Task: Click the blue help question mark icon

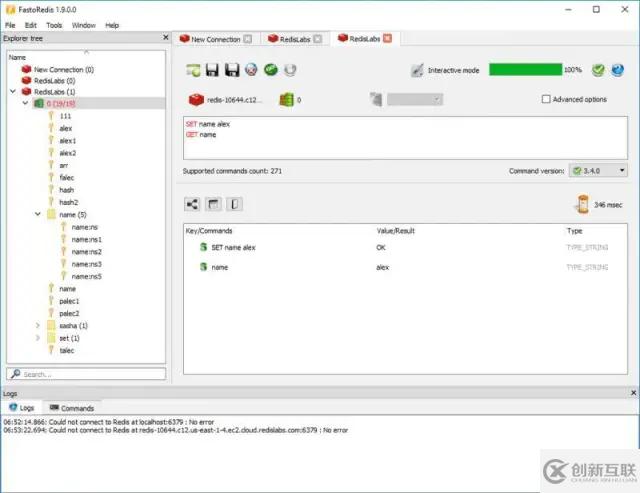Action: coord(618,70)
